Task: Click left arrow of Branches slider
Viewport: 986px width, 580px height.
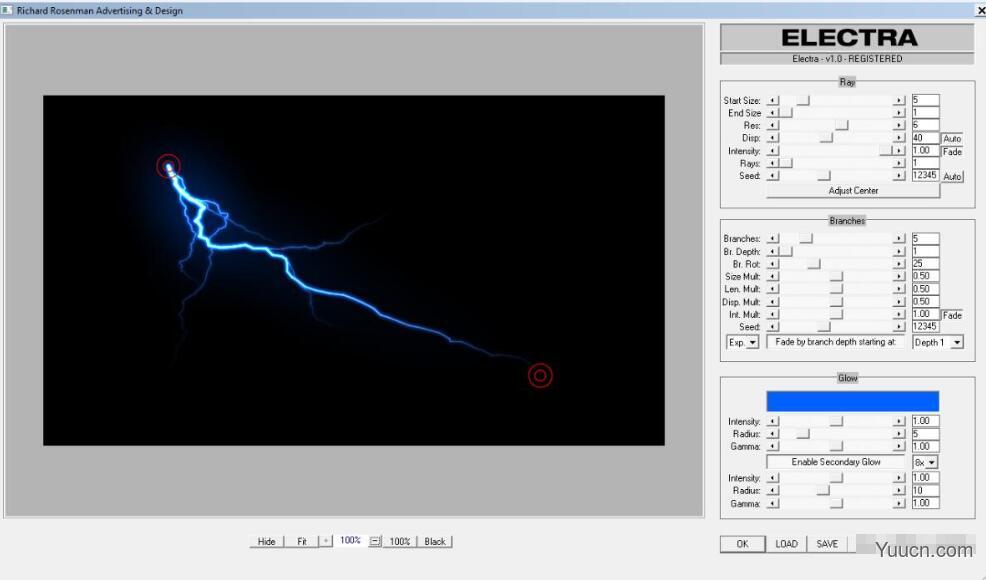Action: click(x=773, y=239)
